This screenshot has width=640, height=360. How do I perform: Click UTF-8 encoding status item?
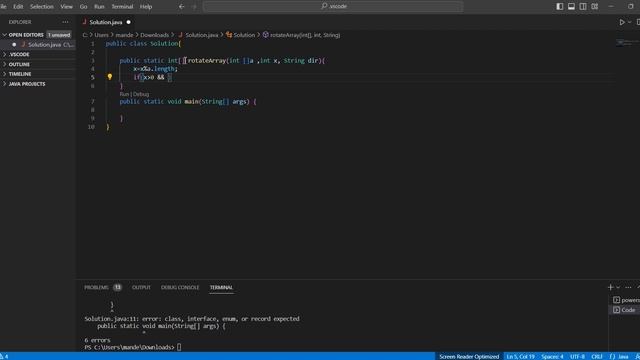tap(577, 356)
